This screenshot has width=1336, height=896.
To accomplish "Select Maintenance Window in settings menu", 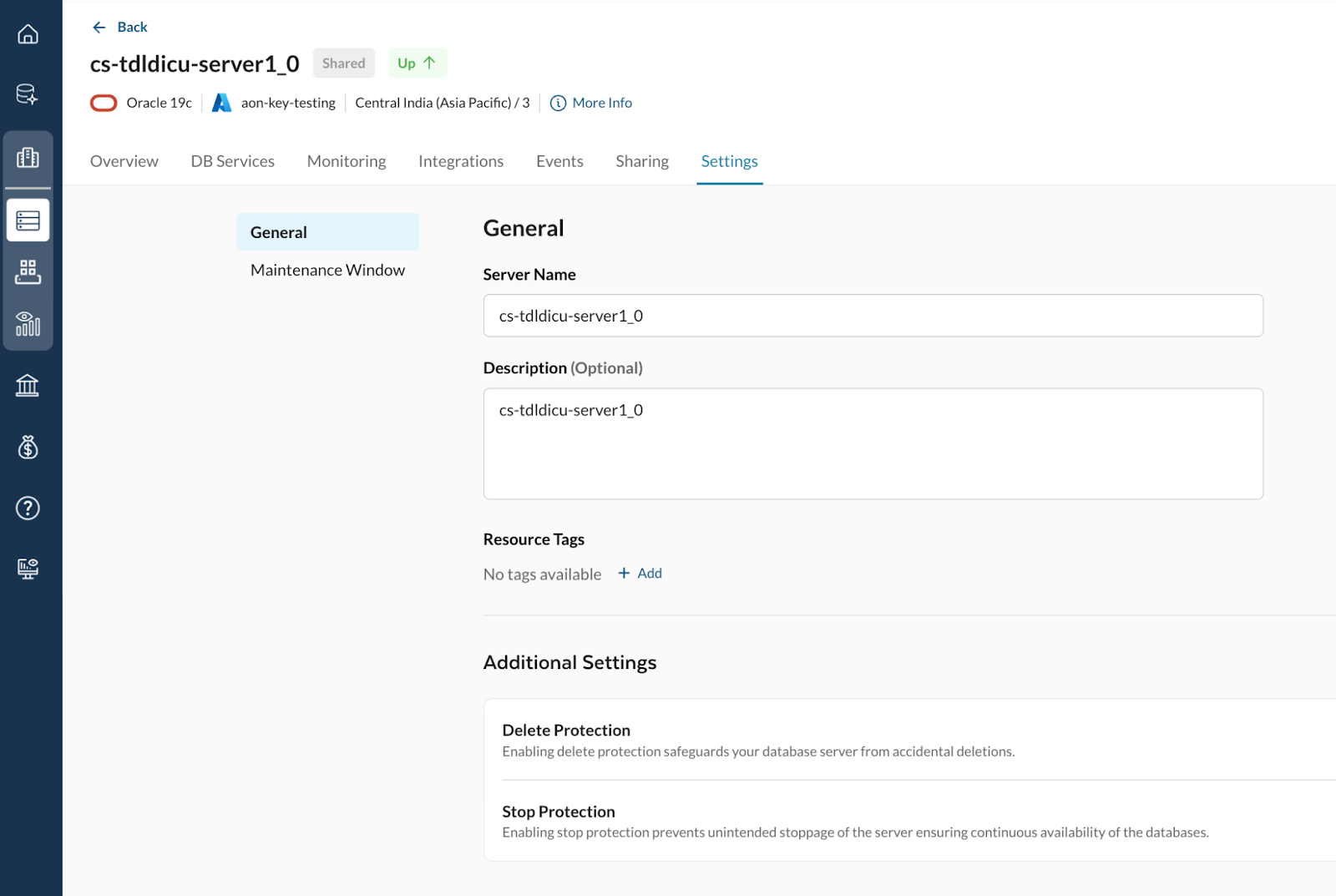I will 327,270.
